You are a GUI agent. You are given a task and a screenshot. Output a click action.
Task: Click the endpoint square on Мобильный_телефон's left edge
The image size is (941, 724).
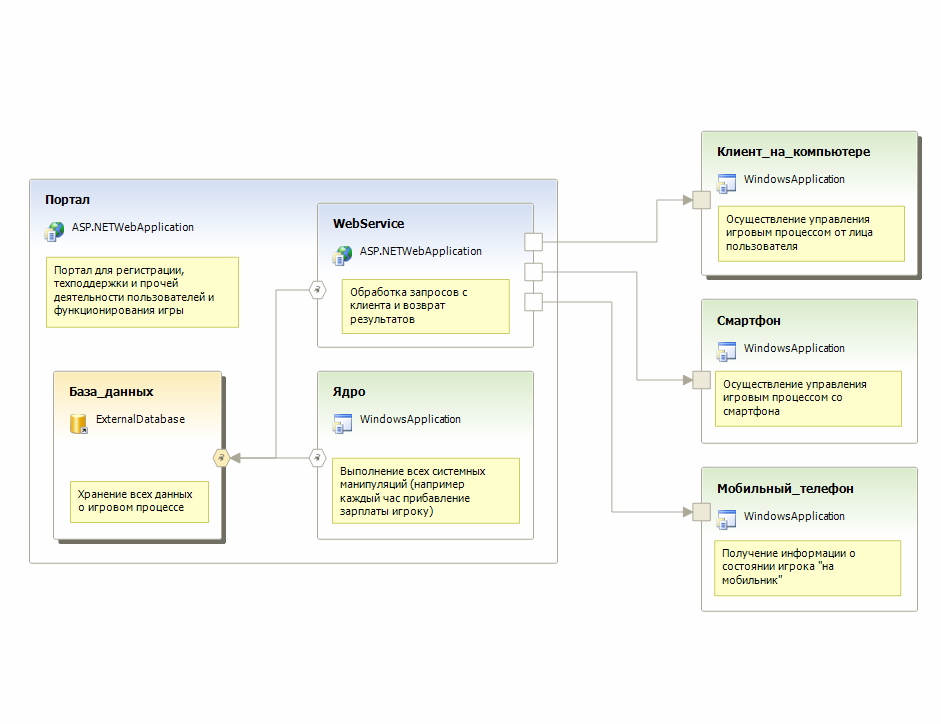pyautogui.click(x=701, y=513)
